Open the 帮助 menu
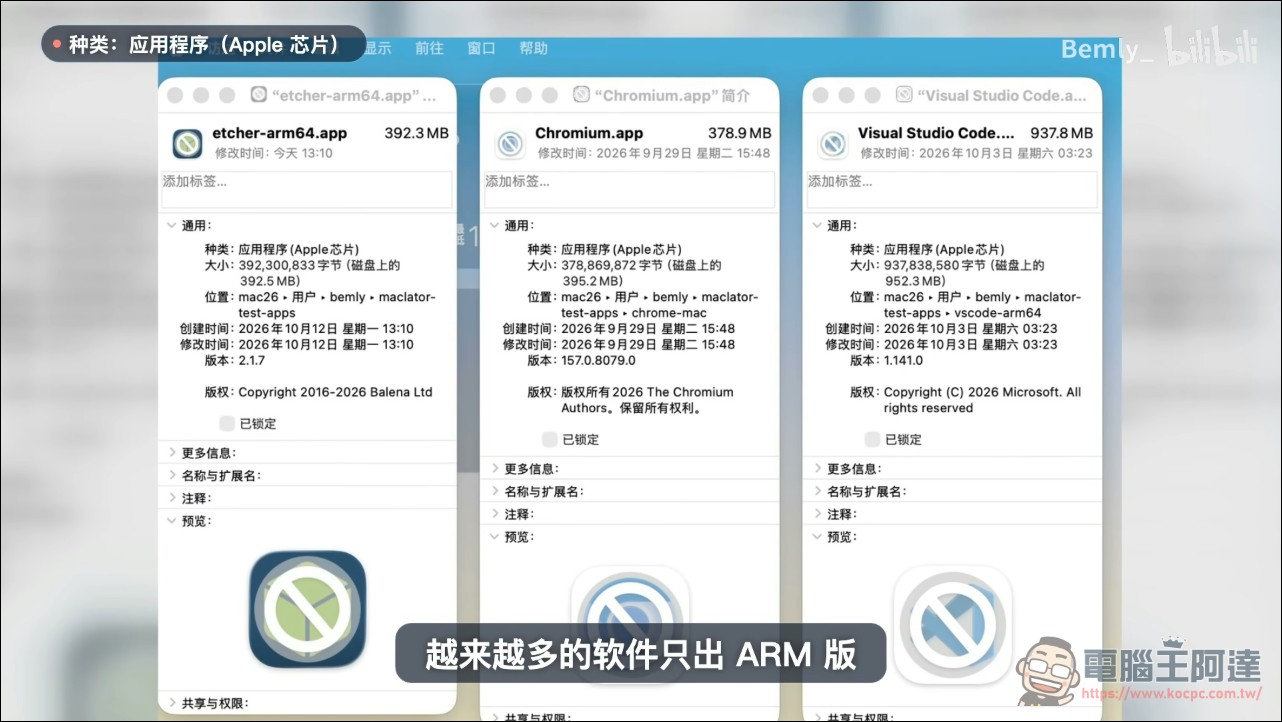Viewport: 1282px width, 722px height. [533, 48]
